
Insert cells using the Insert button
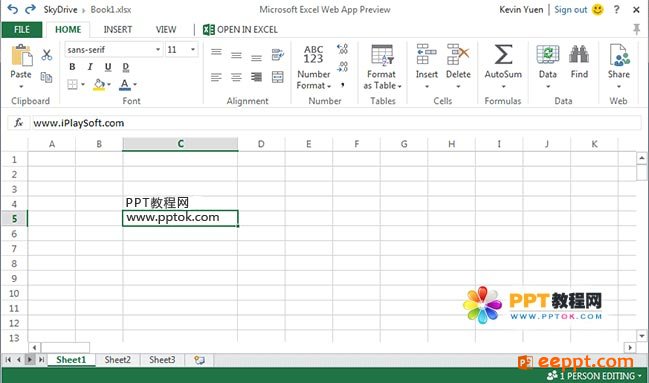point(427,66)
